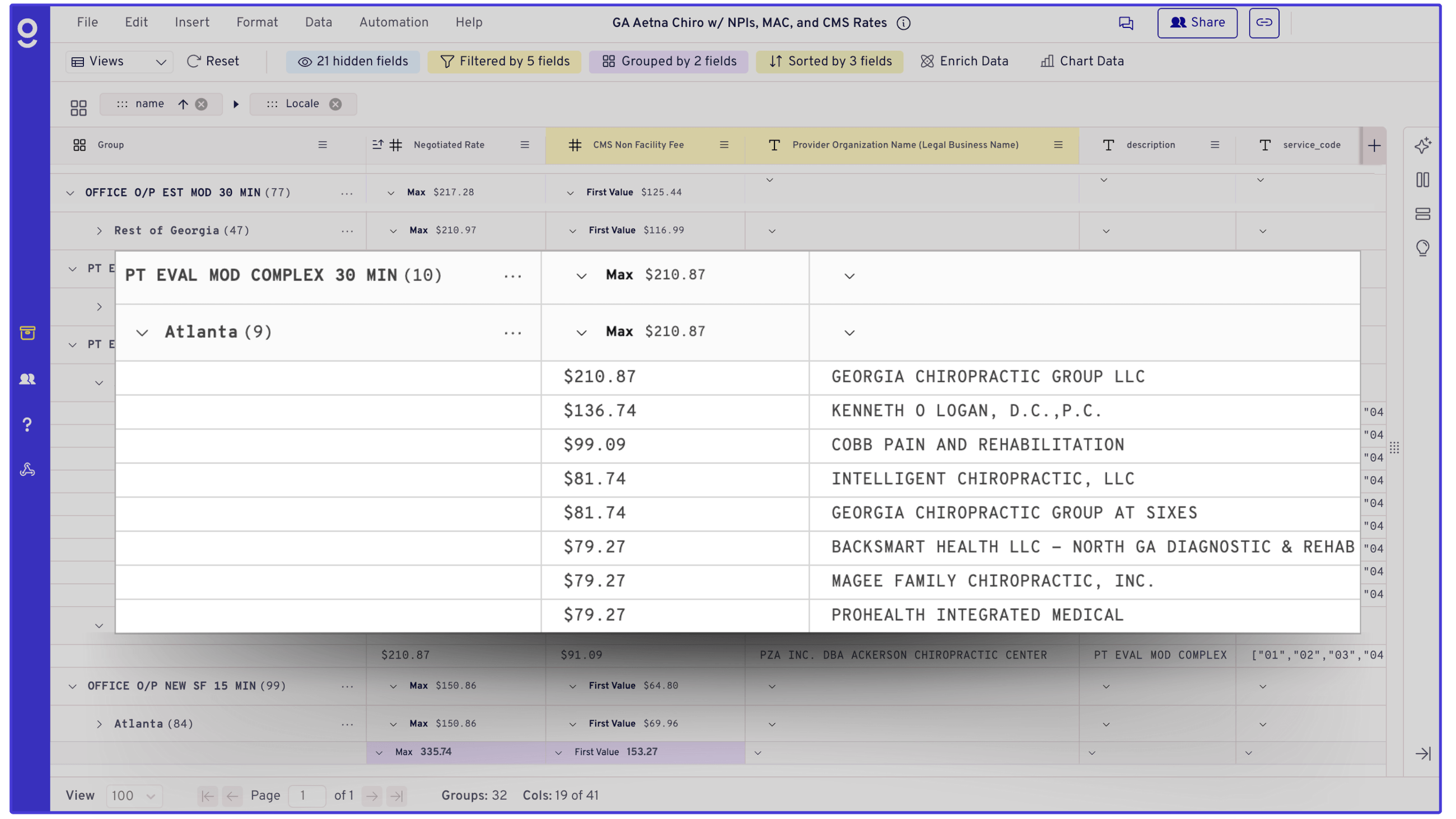Click the lightbulb icon in right panel
Image resolution: width=1456 pixels, height=819 pixels.
pyautogui.click(x=1422, y=247)
